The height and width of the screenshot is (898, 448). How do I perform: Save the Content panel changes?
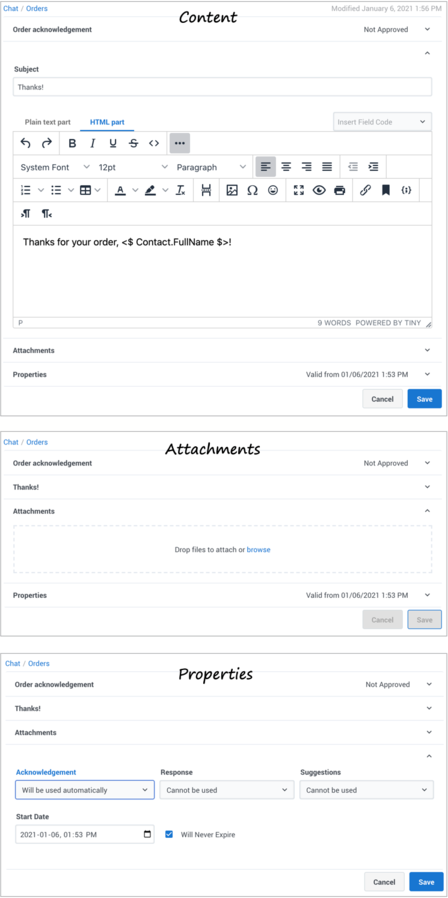(x=425, y=399)
